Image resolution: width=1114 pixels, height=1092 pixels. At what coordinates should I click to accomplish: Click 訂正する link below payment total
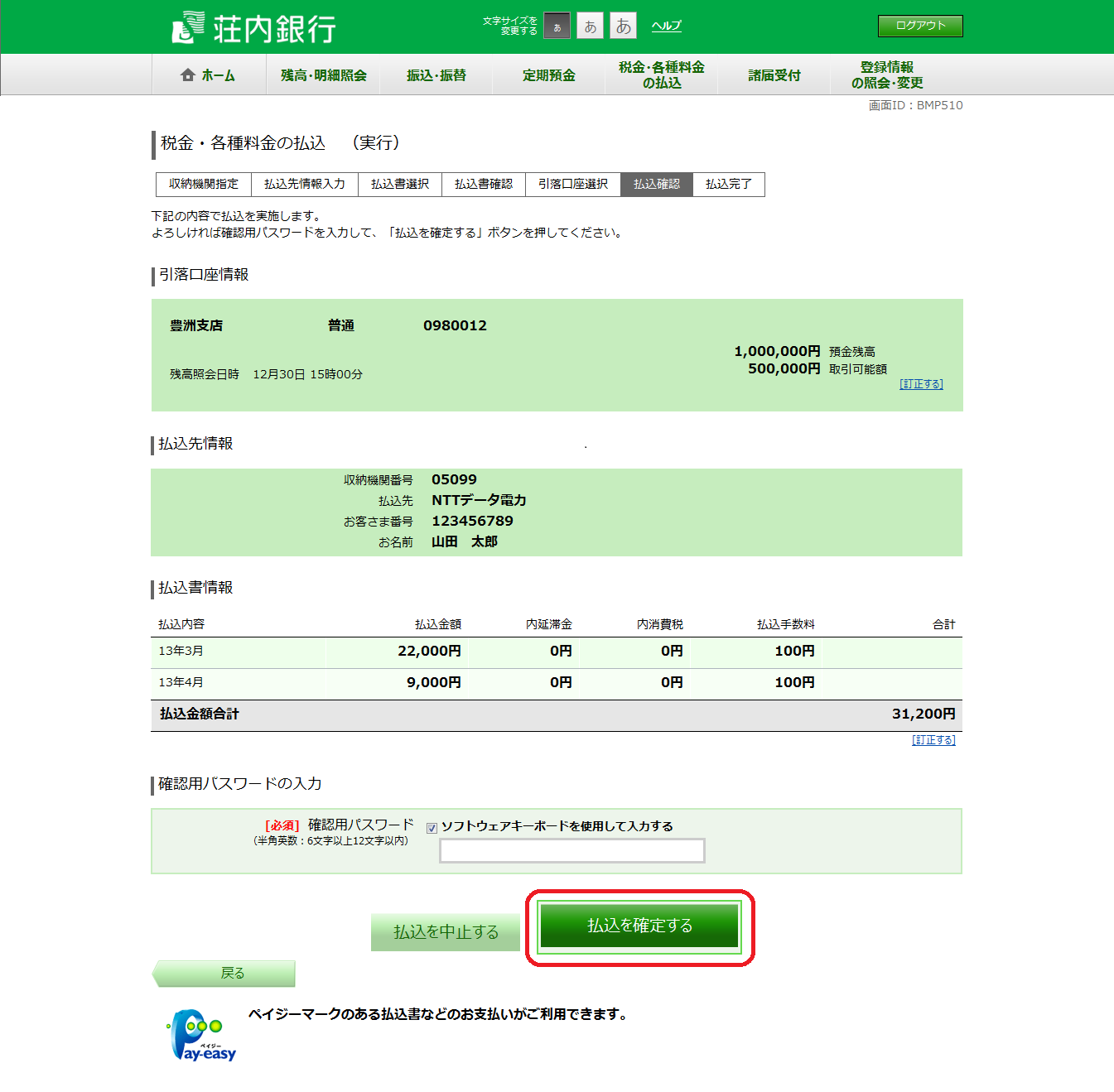pos(933,740)
